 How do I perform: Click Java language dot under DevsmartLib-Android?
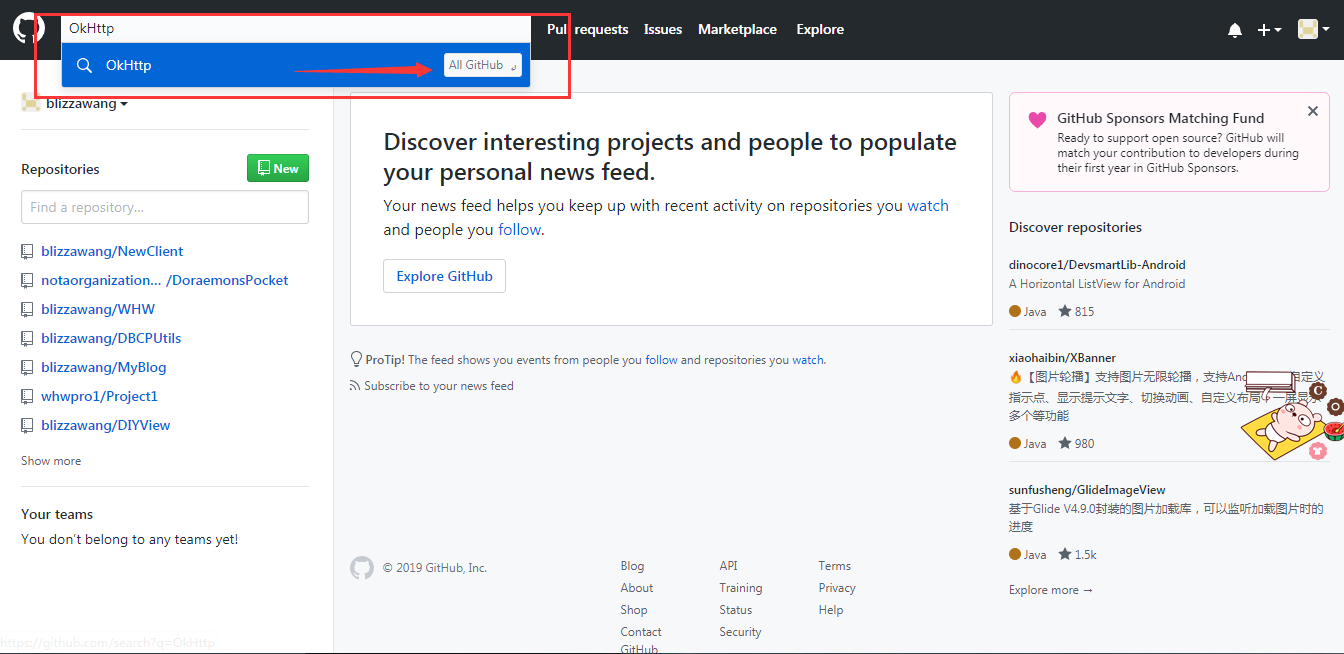point(1015,311)
